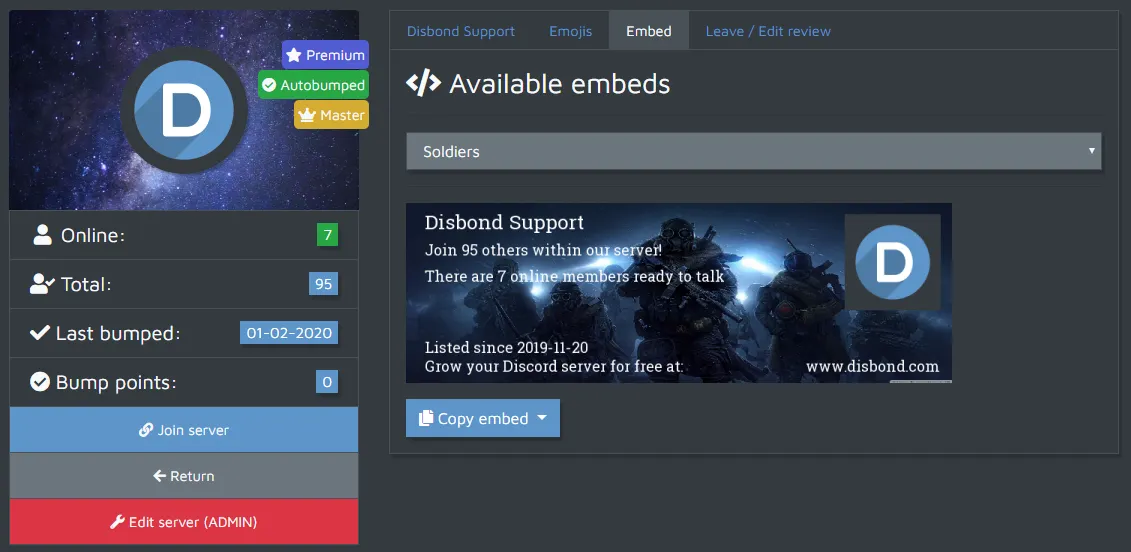Viewport: 1131px width, 552px height.
Task: Click the Available embeds heading
Action: point(560,84)
